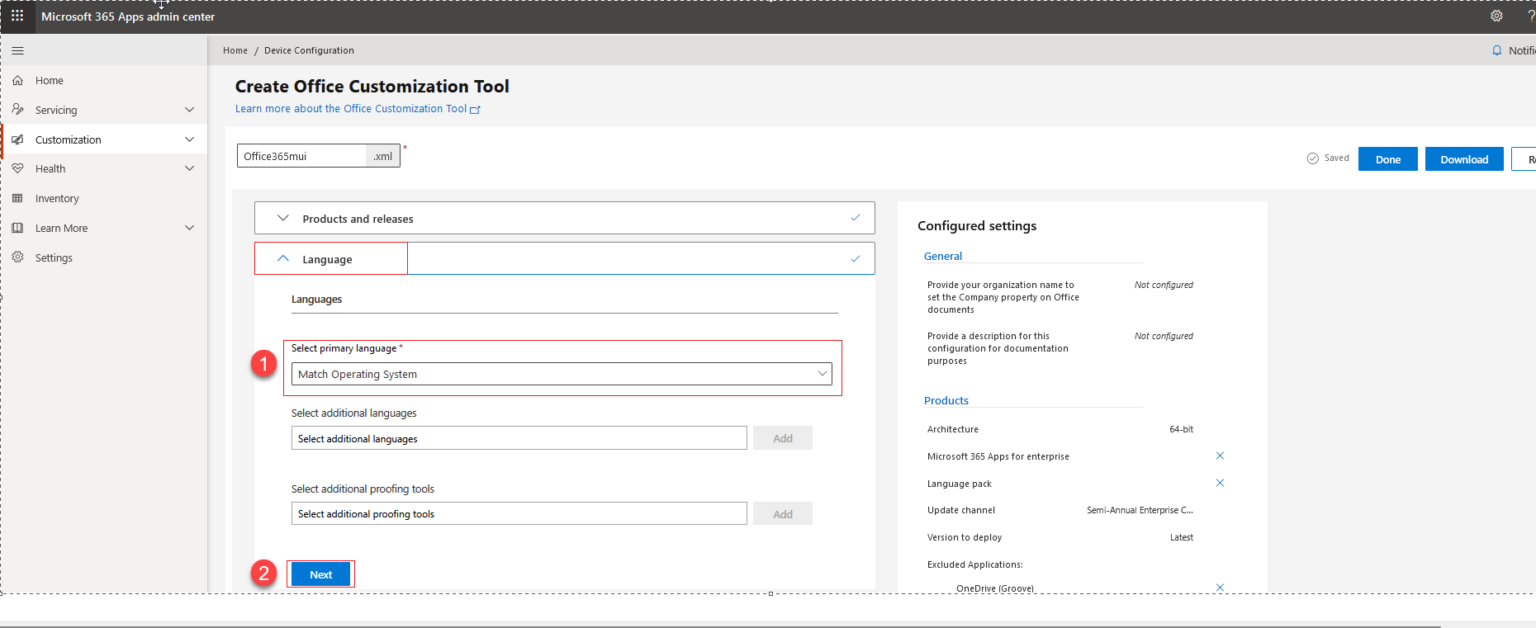Click the Learn More book icon
1536x628 pixels.
coord(19,227)
